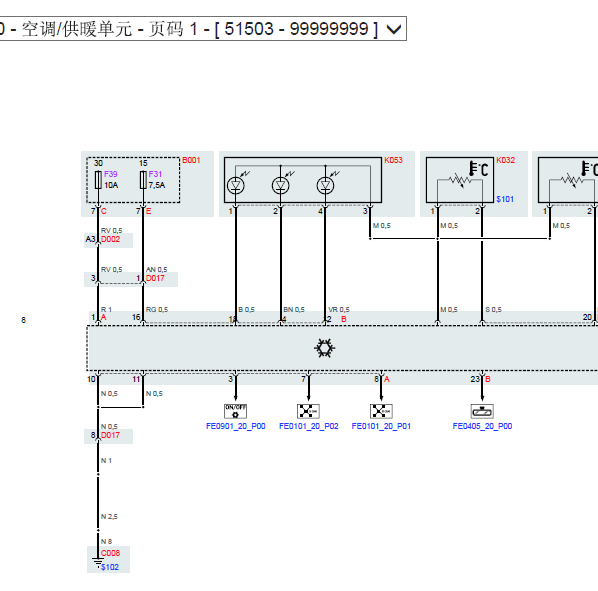Select the N 2,5 wire label
This screenshot has height=591, width=598.
click(x=109, y=517)
